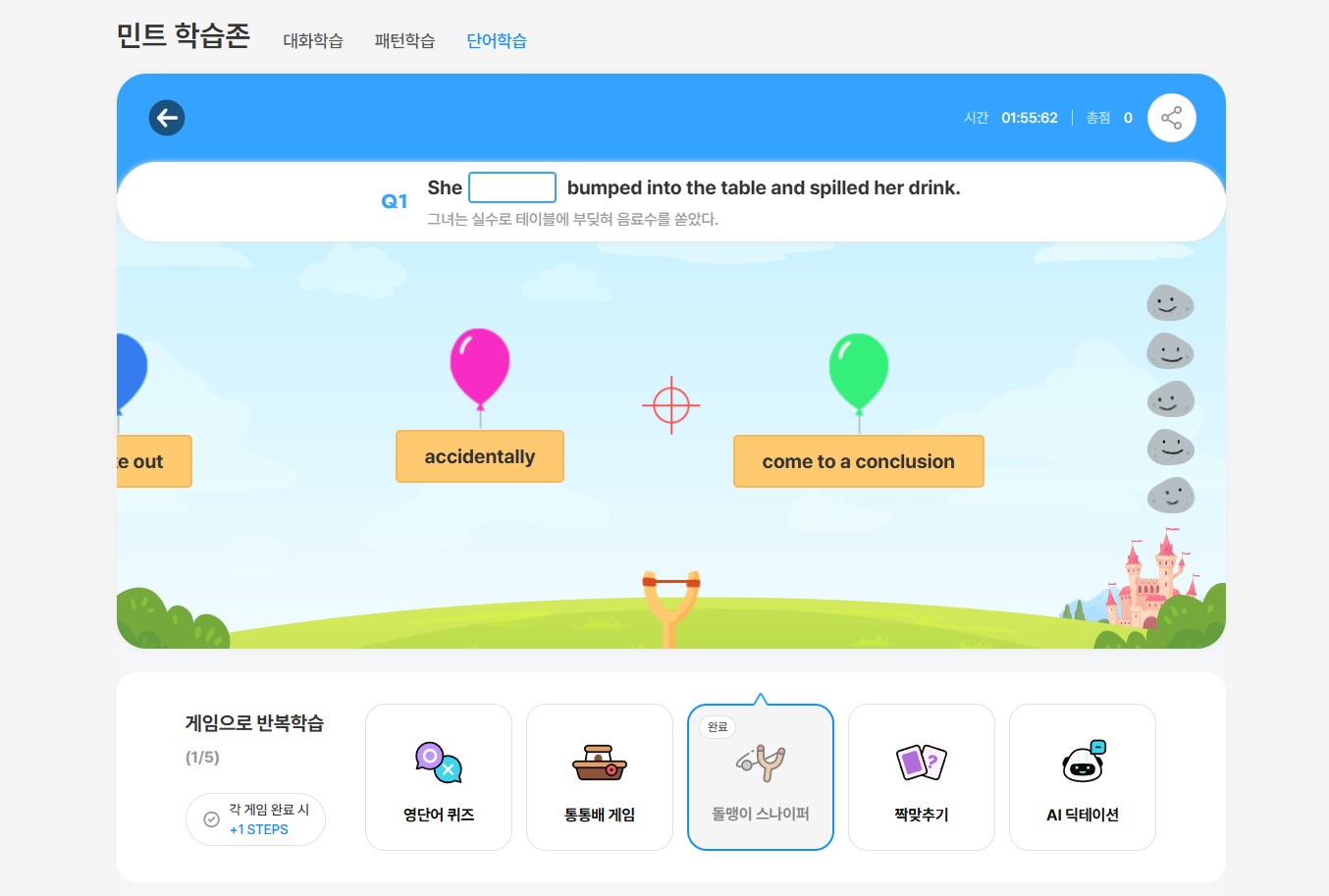Select the 통통배 게임 boat icon
The width and height of the screenshot is (1329, 896).
pyautogui.click(x=599, y=763)
